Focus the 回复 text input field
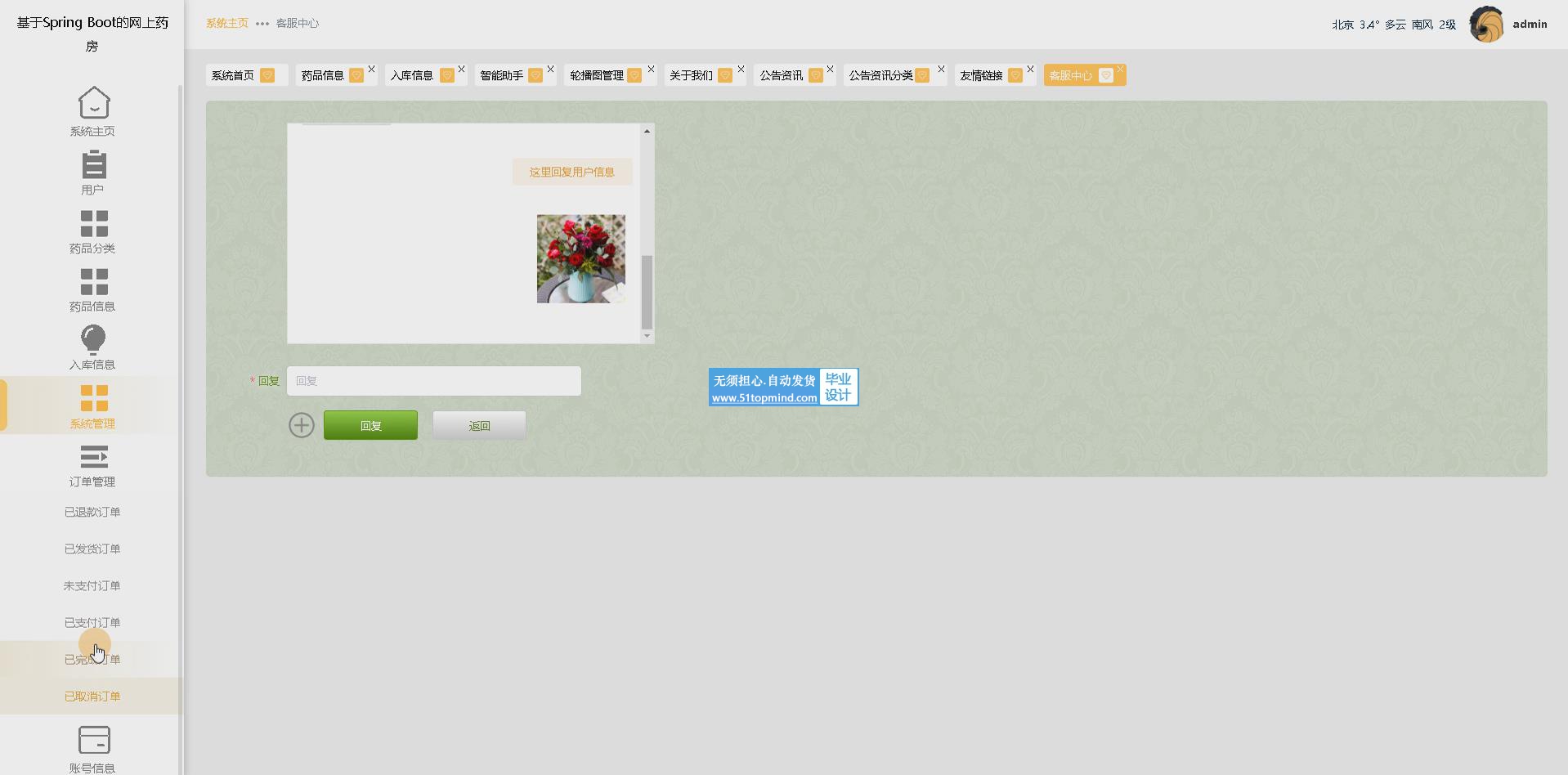Screen dimensions: 1568x775 [434, 381]
